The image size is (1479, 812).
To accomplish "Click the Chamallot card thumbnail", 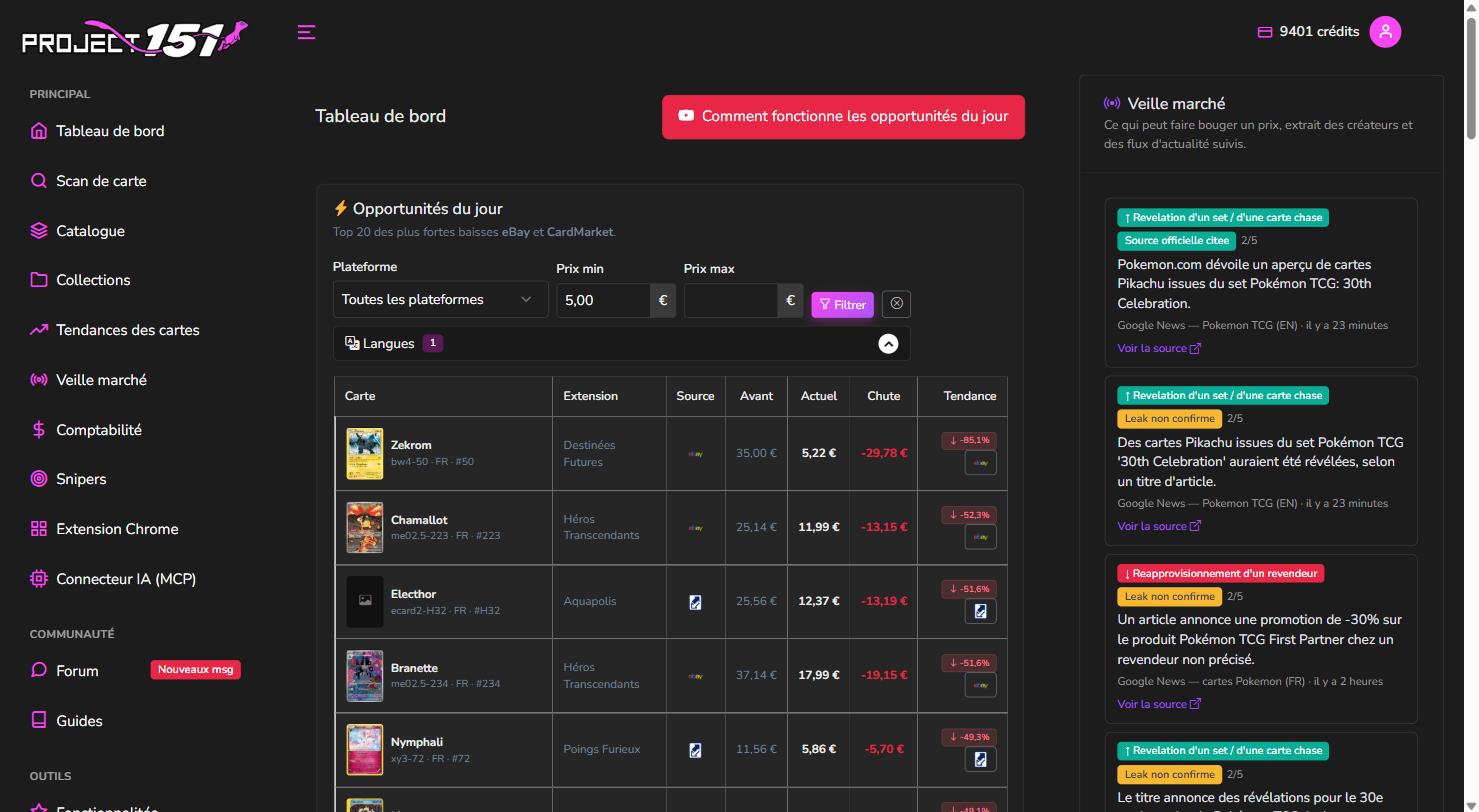I will pos(364,528).
